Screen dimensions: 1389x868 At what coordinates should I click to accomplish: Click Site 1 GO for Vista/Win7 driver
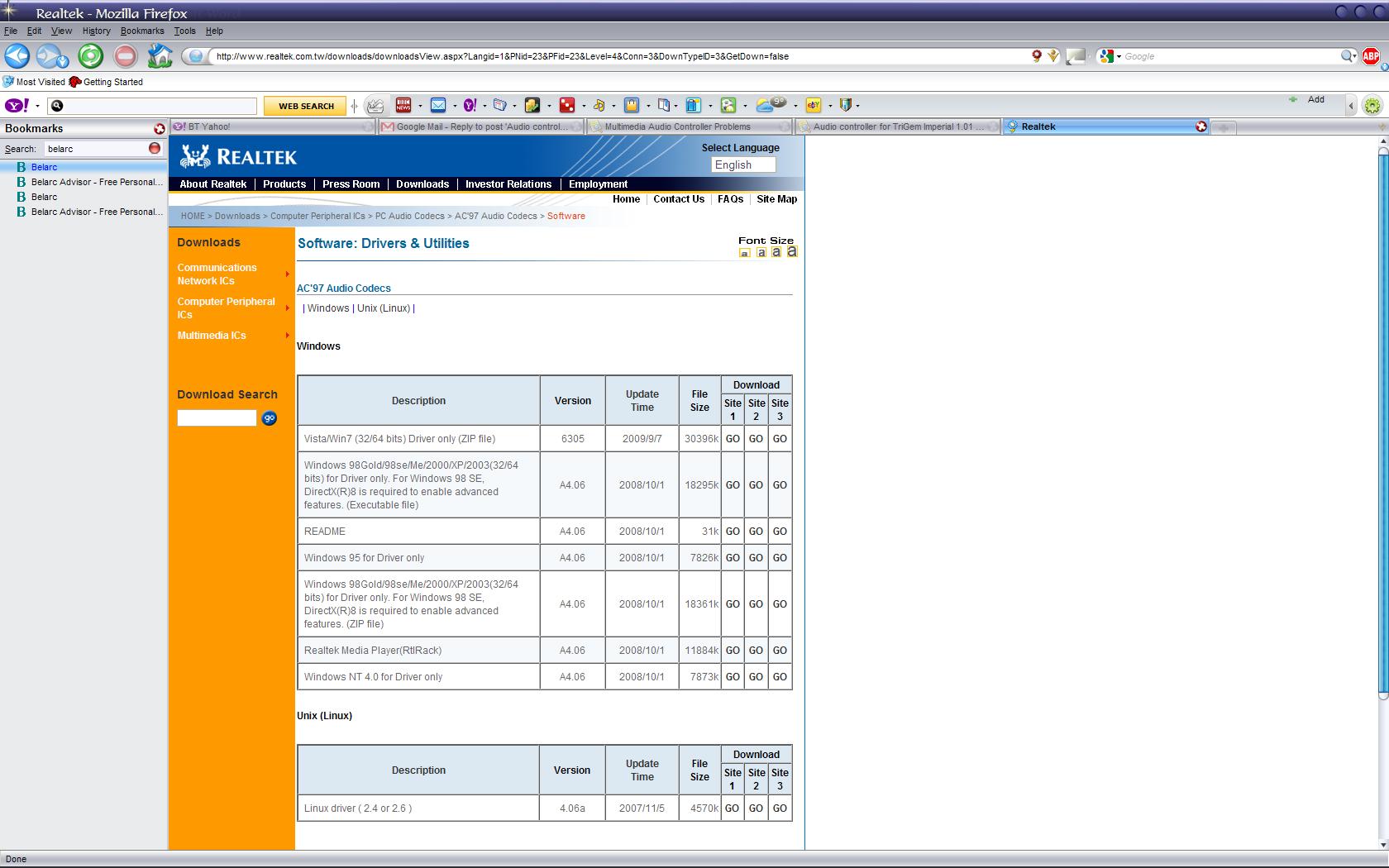click(733, 439)
